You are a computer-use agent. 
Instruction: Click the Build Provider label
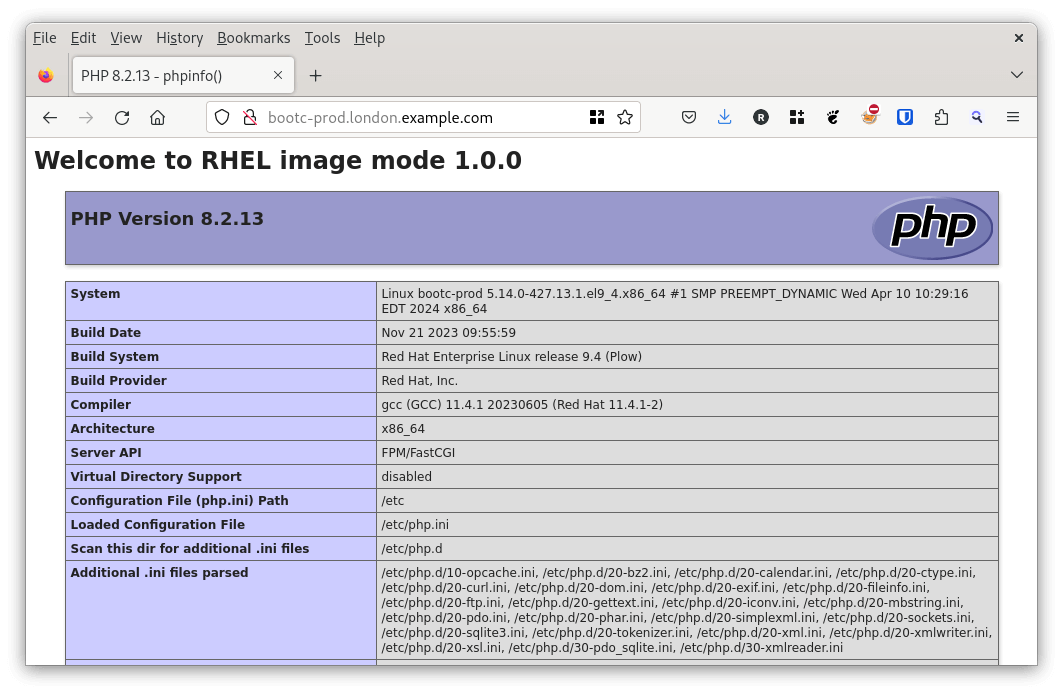tap(119, 381)
